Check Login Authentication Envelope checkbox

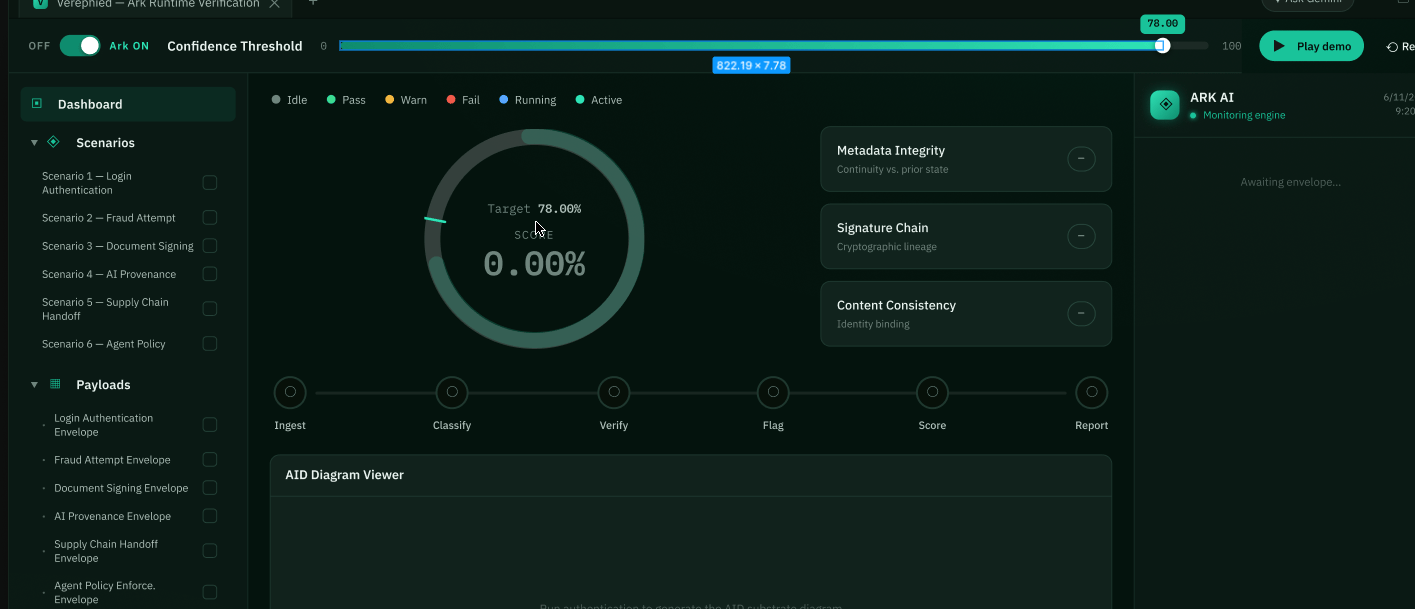coord(210,425)
